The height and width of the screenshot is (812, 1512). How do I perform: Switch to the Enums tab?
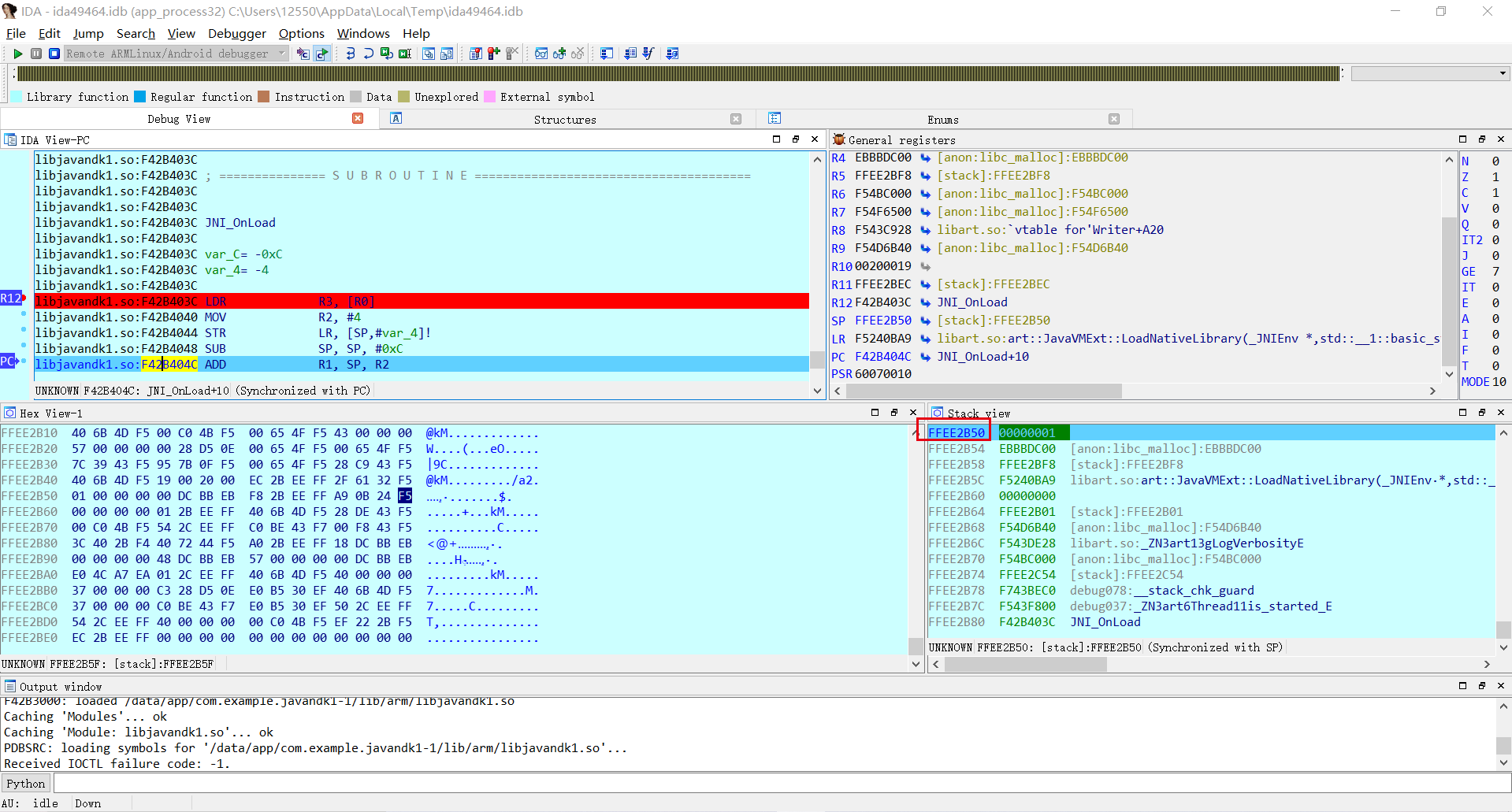[x=943, y=120]
